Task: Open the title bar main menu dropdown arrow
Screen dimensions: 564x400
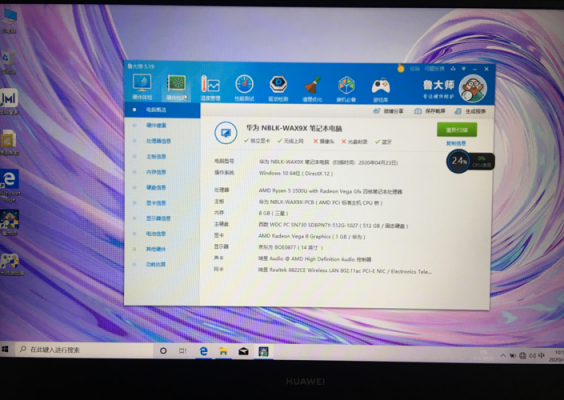Action: point(464,69)
